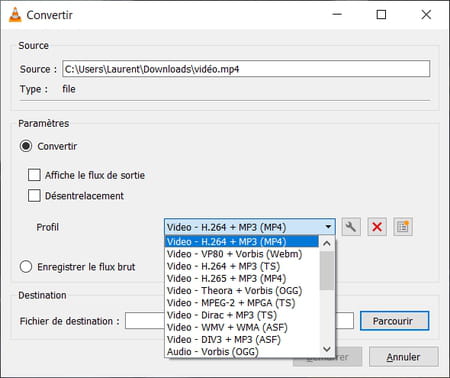Image resolution: width=450 pixels, height=378 pixels.
Task: Pick Video - DIV3 + MP3 (ASF)
Action: [241, 340]
